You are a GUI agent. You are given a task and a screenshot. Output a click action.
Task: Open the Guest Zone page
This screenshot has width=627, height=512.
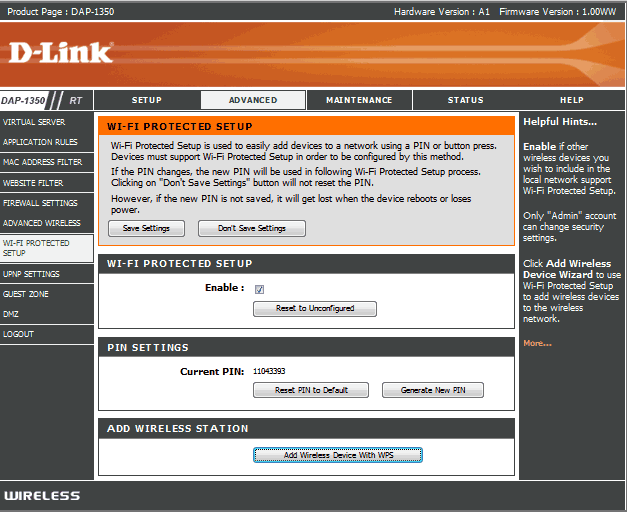(25, 294)
